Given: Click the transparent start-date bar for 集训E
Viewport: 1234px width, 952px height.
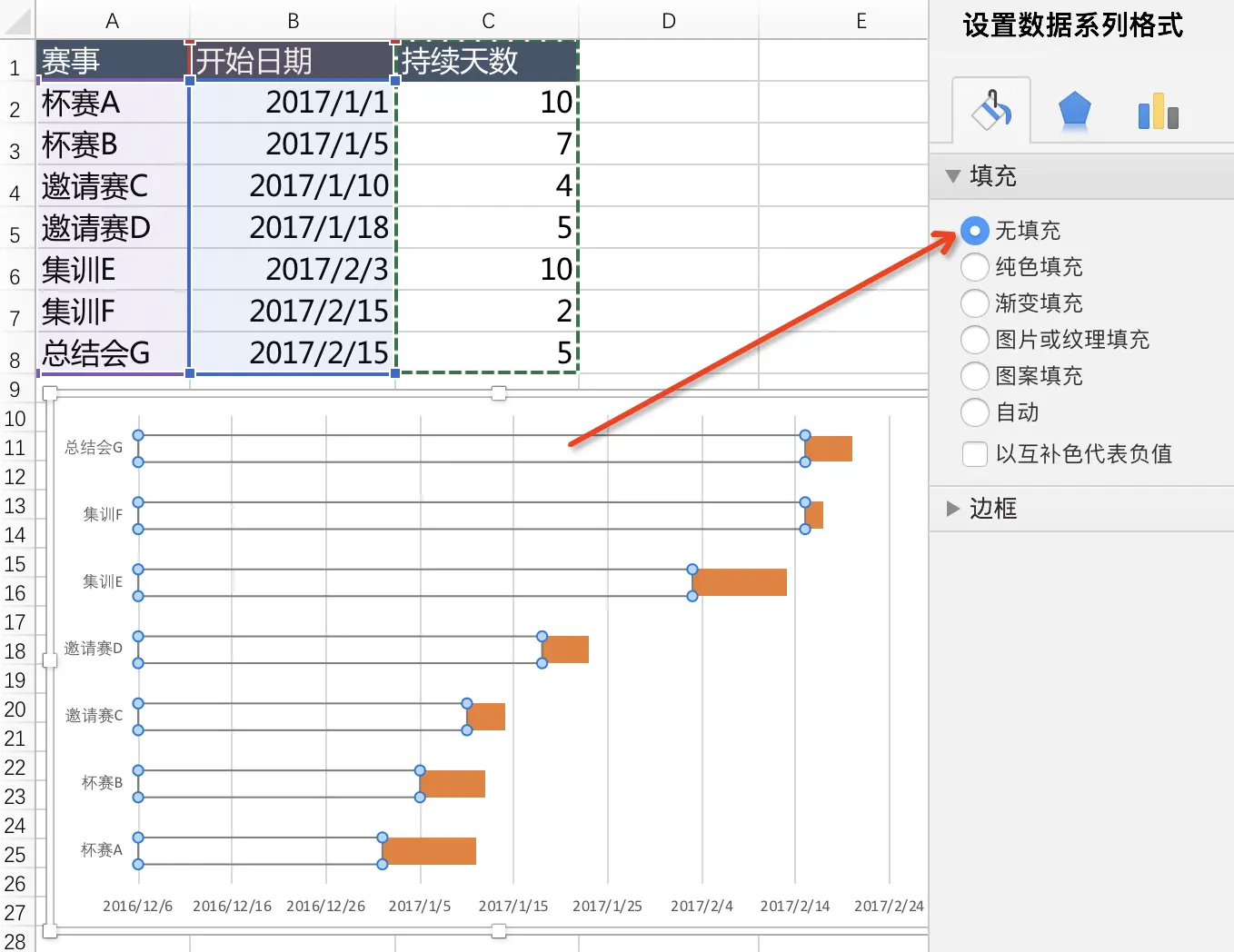Looking at the screenshot, I should (x=415, y=582).
